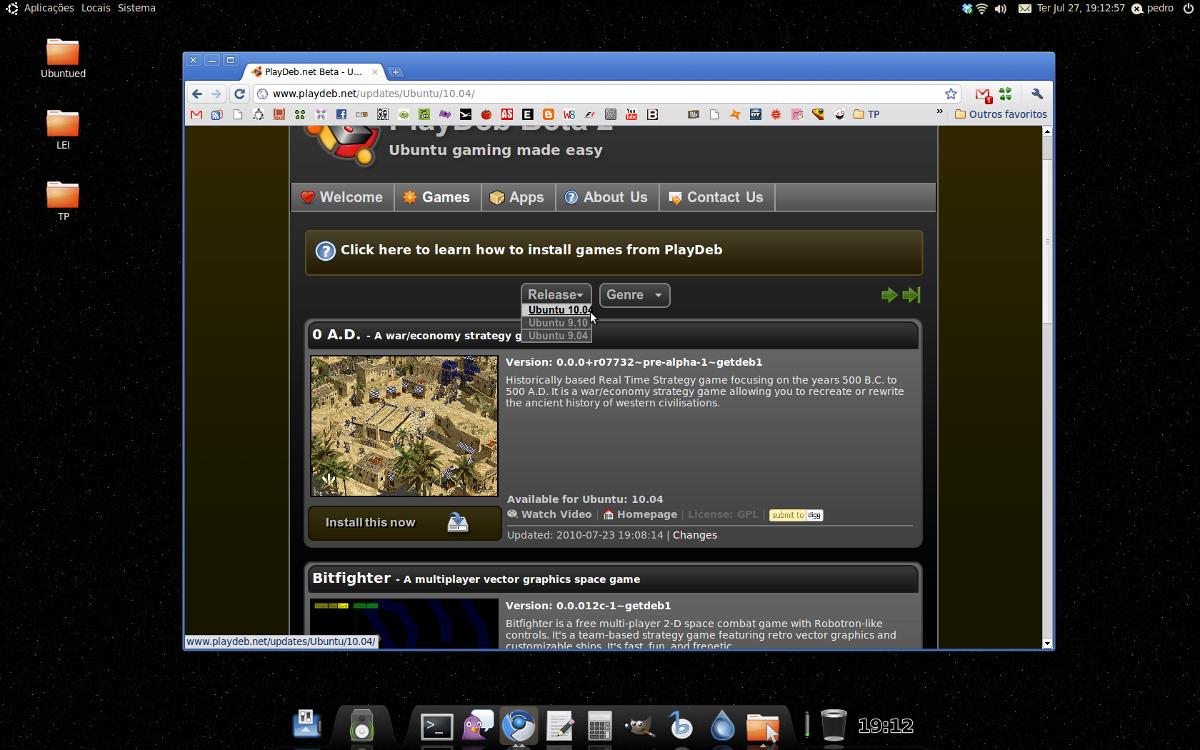Reload the page with the refresh button
This screenshot has height=750, width=1200.
pos(239,94)
